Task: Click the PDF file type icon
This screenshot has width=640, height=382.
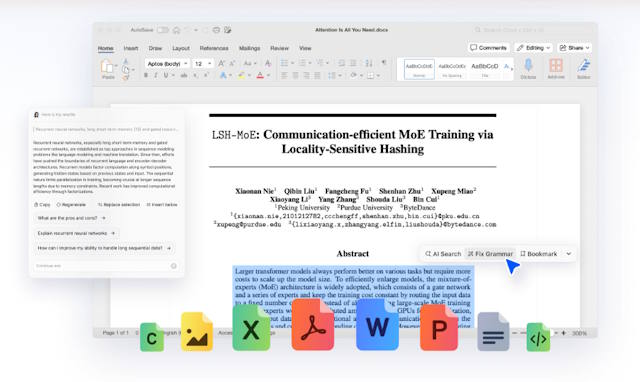Action: pos(313,325)
